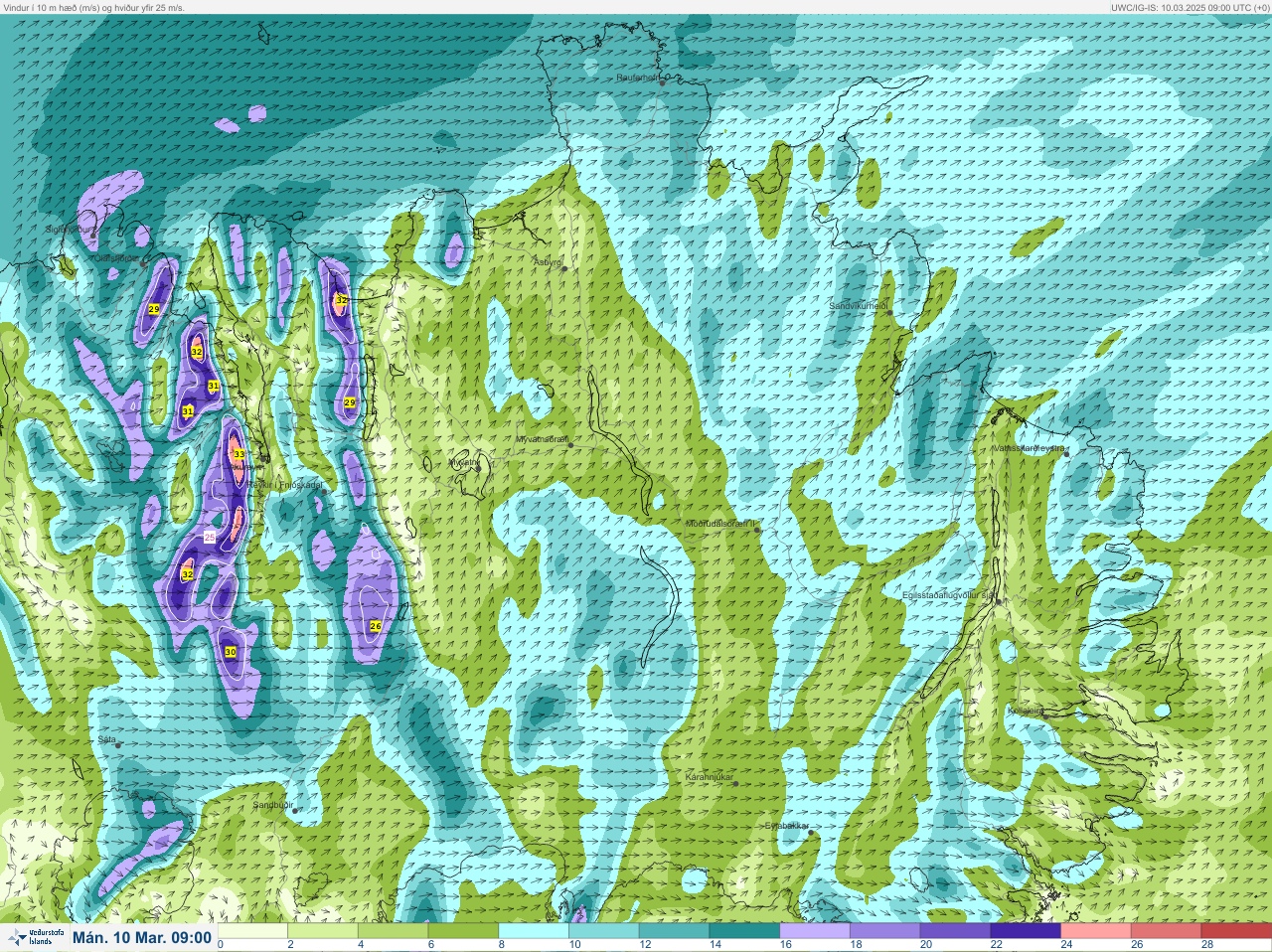Click the yellow 30 gust value marker
This screenshot has width=1272, height=952.
click(x=231, y=652)
